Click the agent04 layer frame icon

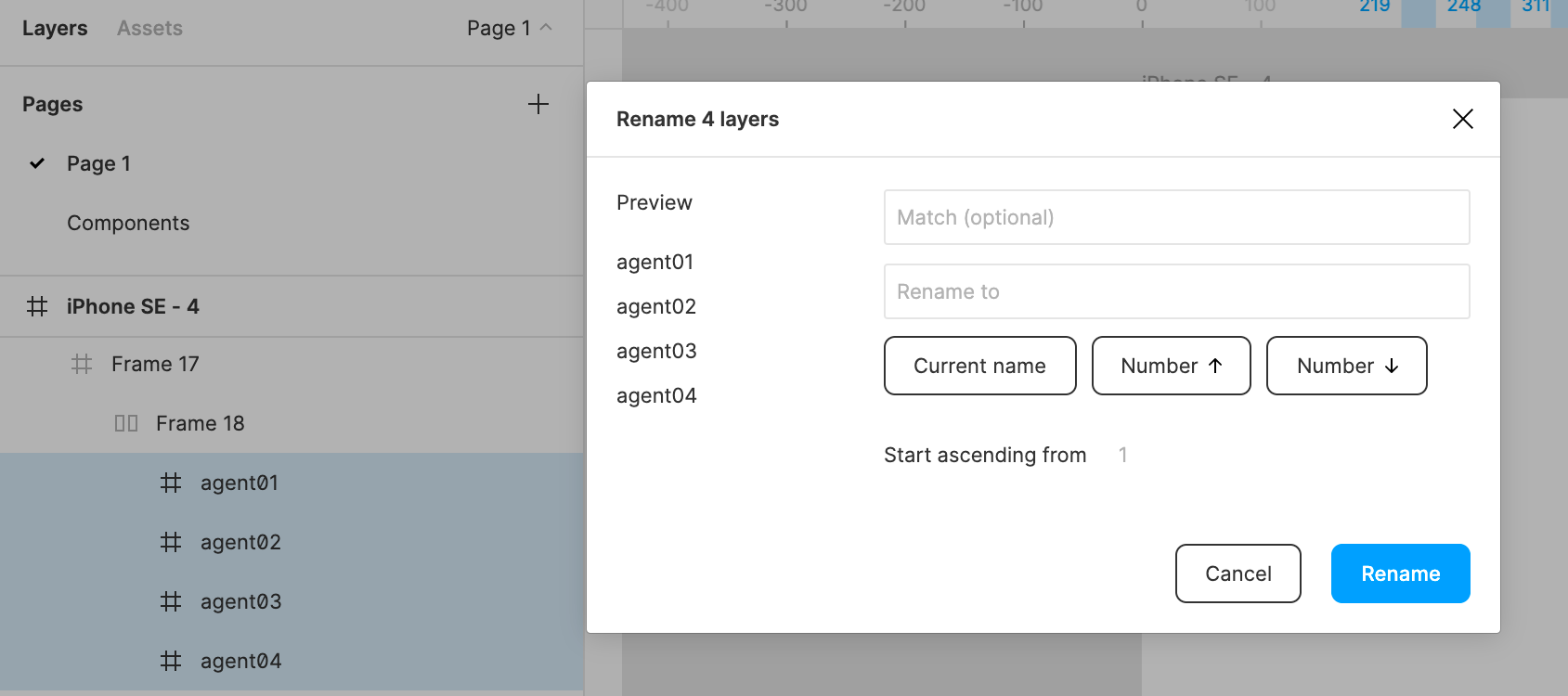pos(171,661)
